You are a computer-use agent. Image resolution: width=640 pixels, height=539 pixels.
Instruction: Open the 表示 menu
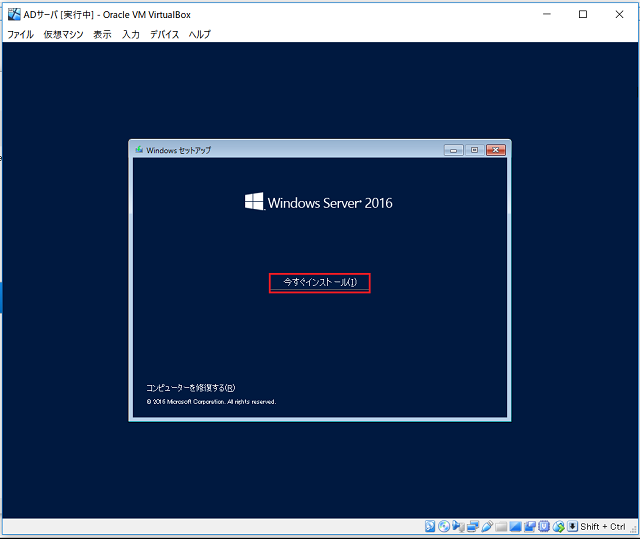tap(102, 34)
